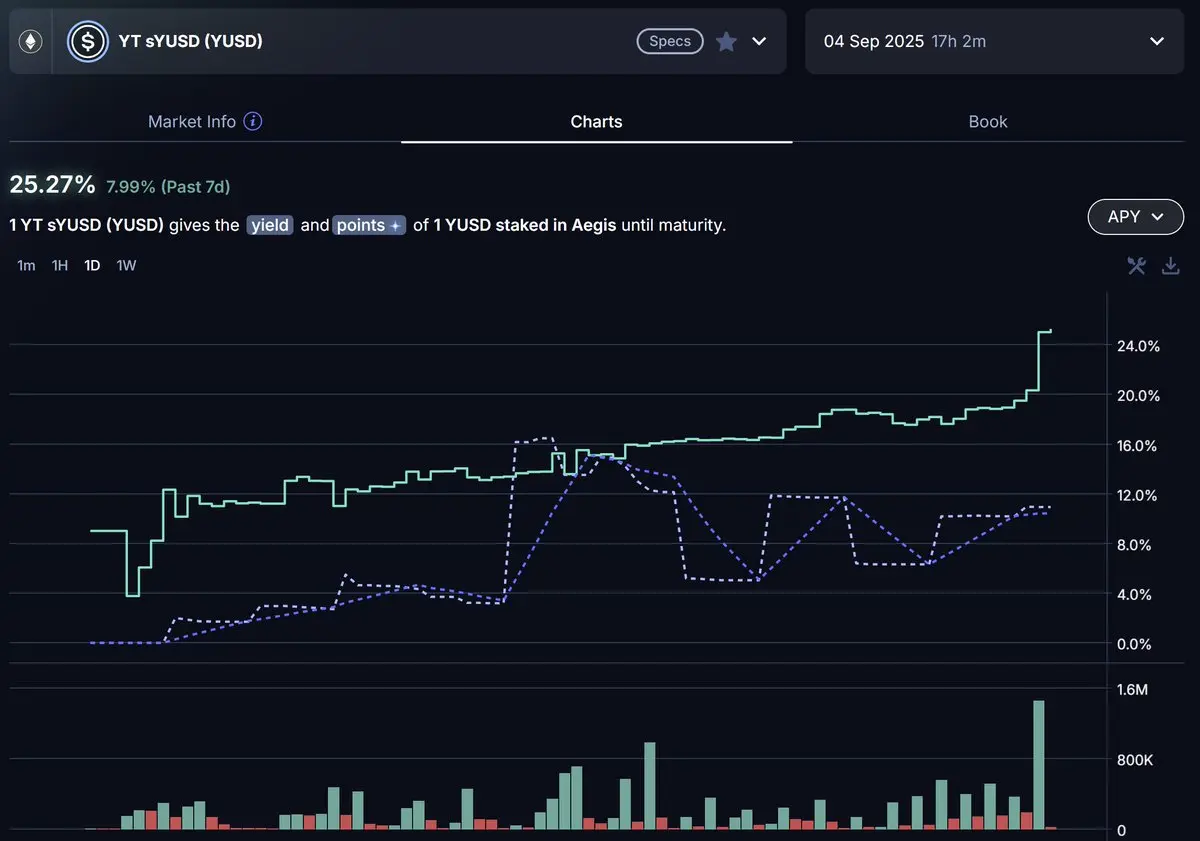Click the 25.27% current APY value
Screen dimensions: 1200x841
(52, 185)
